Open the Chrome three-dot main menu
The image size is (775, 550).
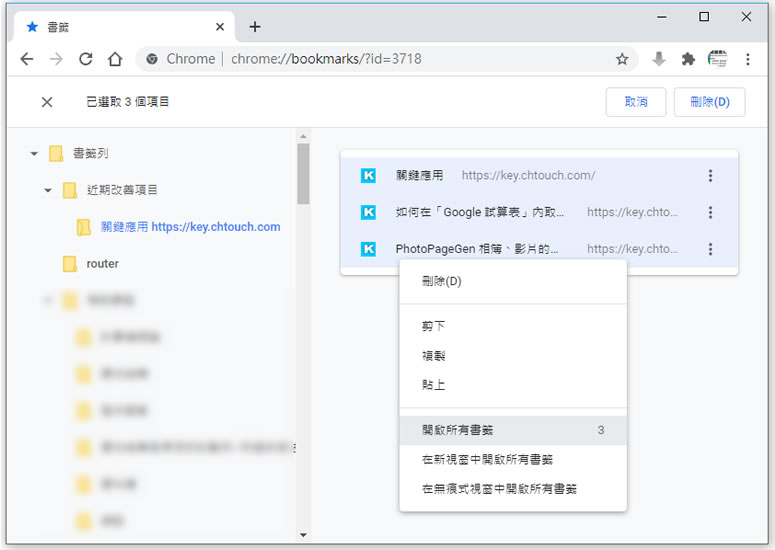747,59
